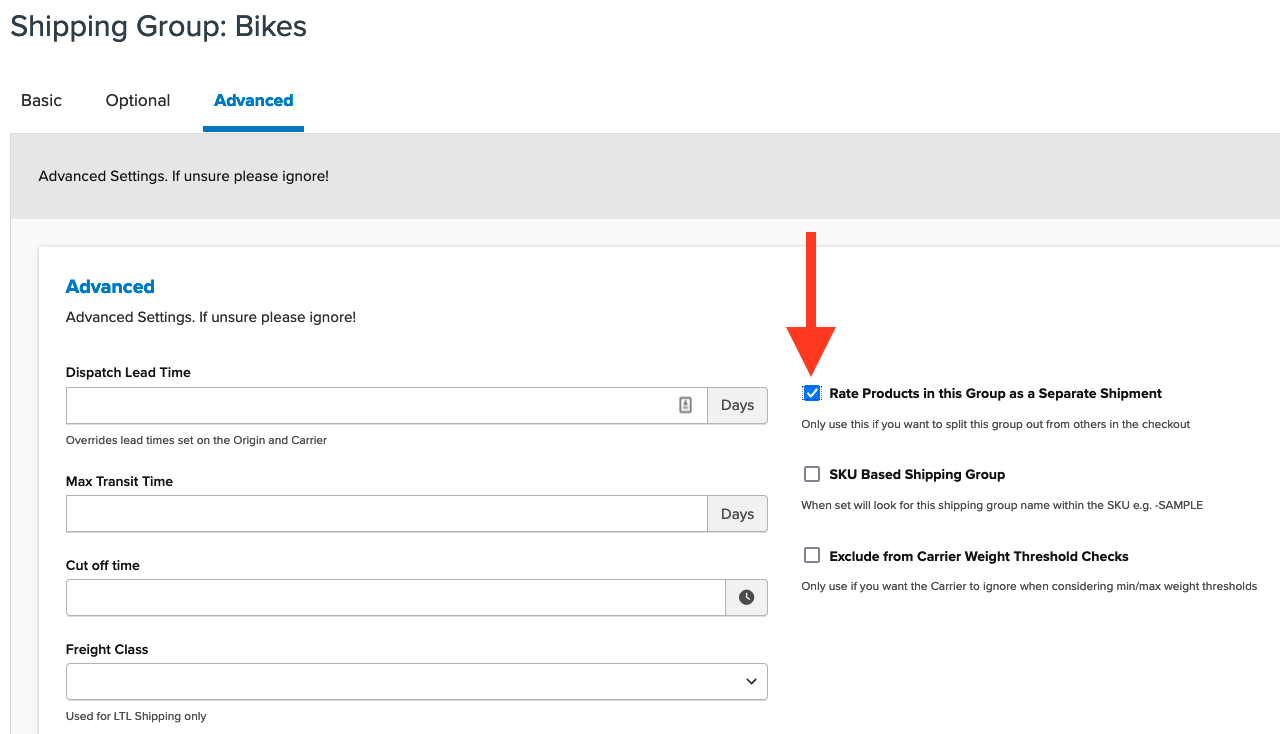
Task: Click the autofill icon in Dispatch Lead Time field
Action: 685,405
